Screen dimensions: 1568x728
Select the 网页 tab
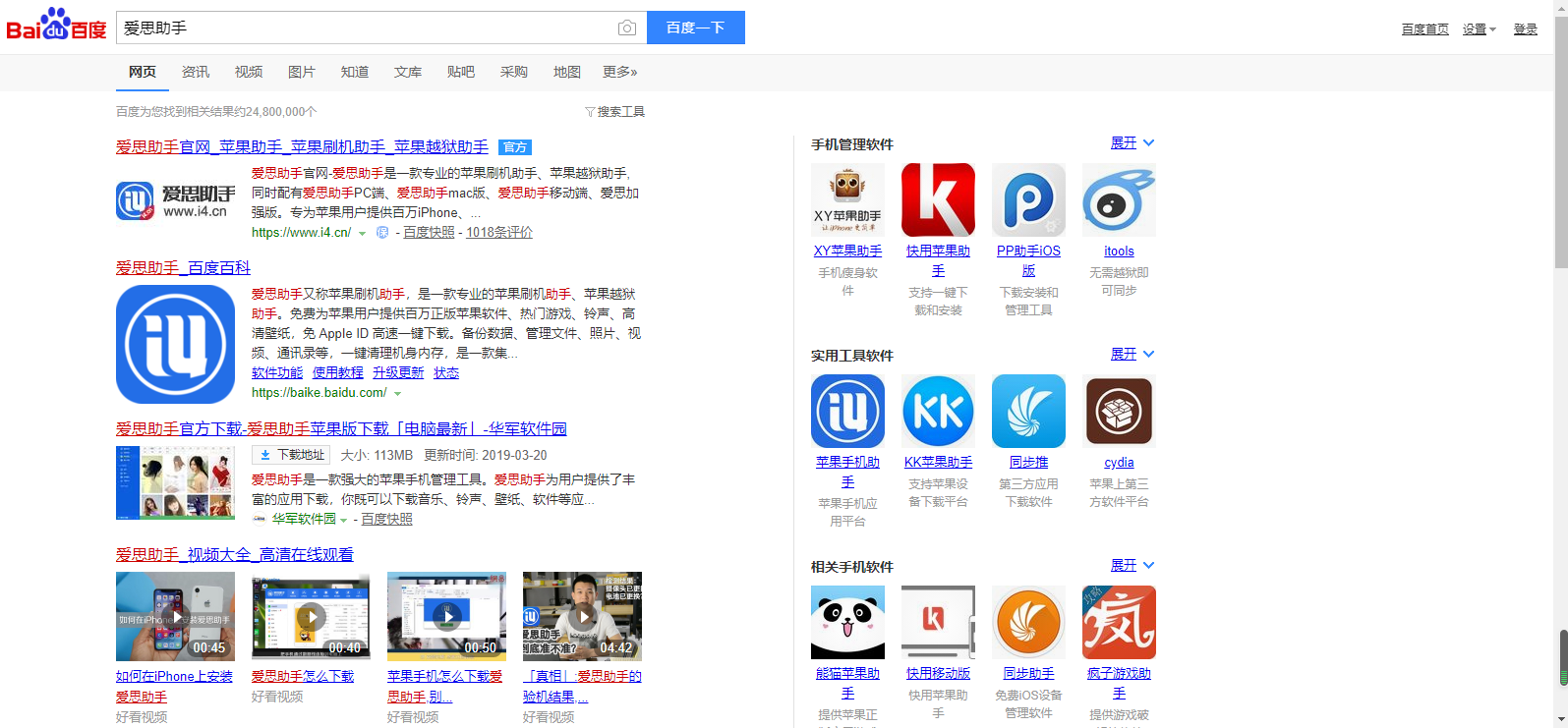pyautogui.click(x=143, y=72)
